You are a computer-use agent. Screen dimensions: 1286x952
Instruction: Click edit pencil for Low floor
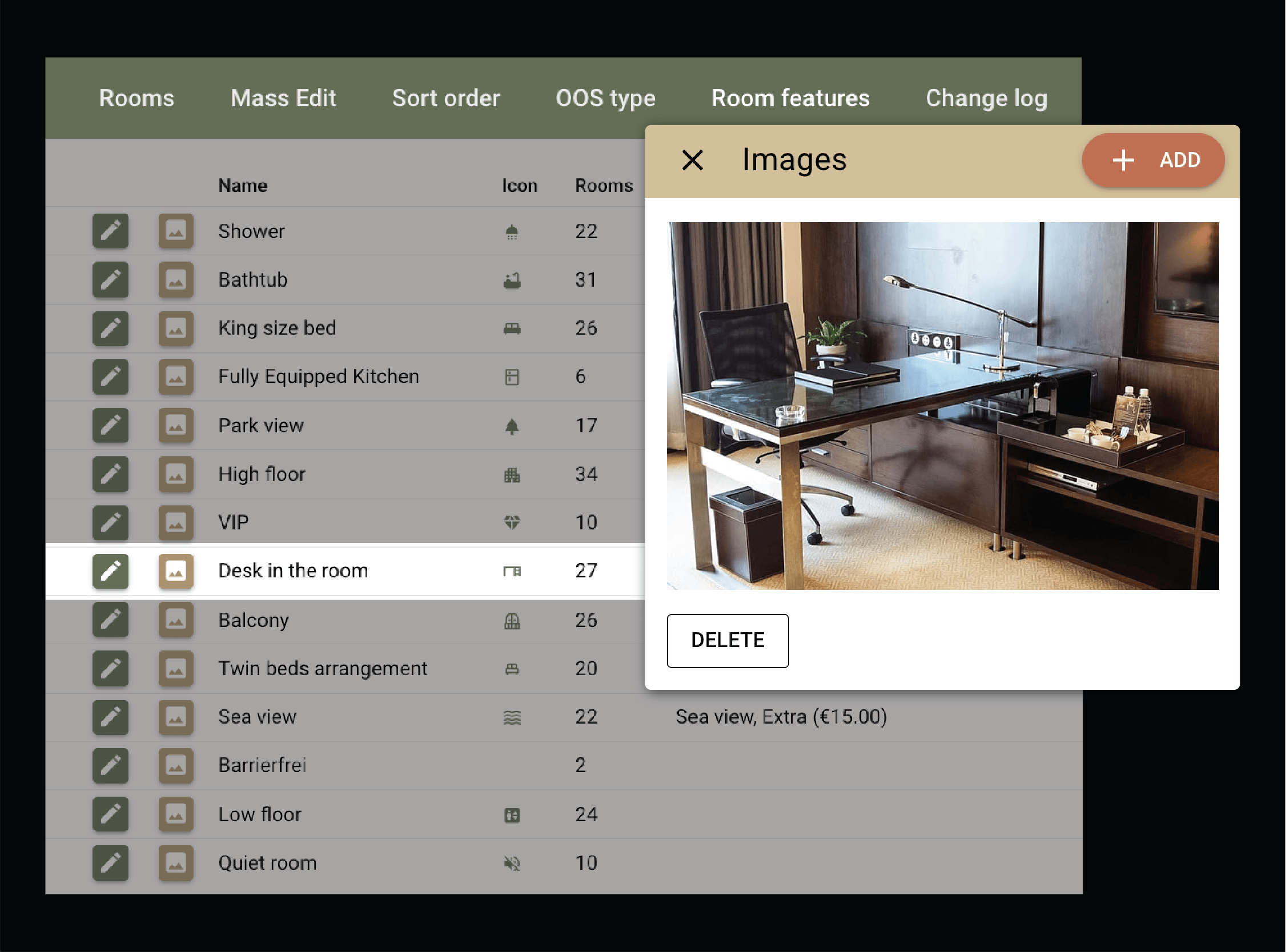pyautogui.click(x=110, y=814)
